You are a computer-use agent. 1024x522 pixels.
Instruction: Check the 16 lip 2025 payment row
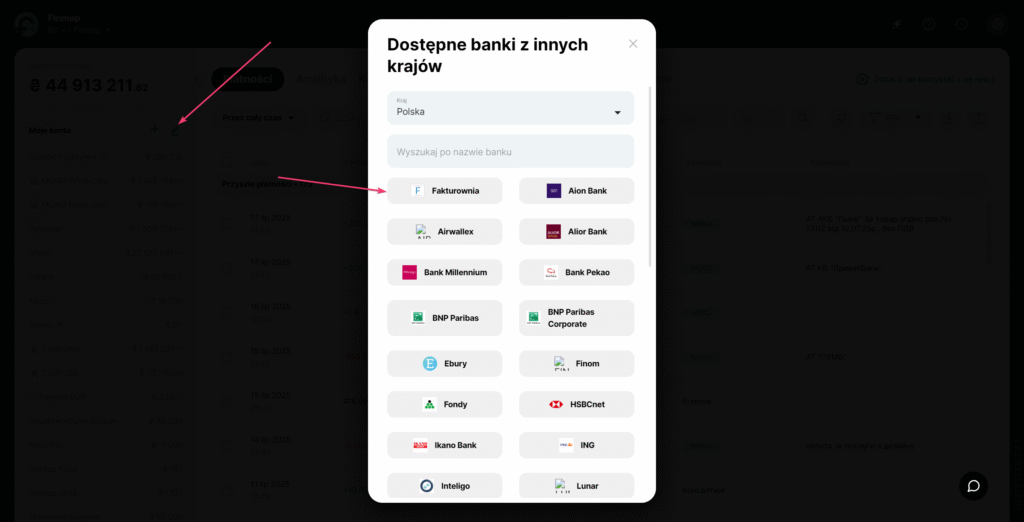[227, 312]
